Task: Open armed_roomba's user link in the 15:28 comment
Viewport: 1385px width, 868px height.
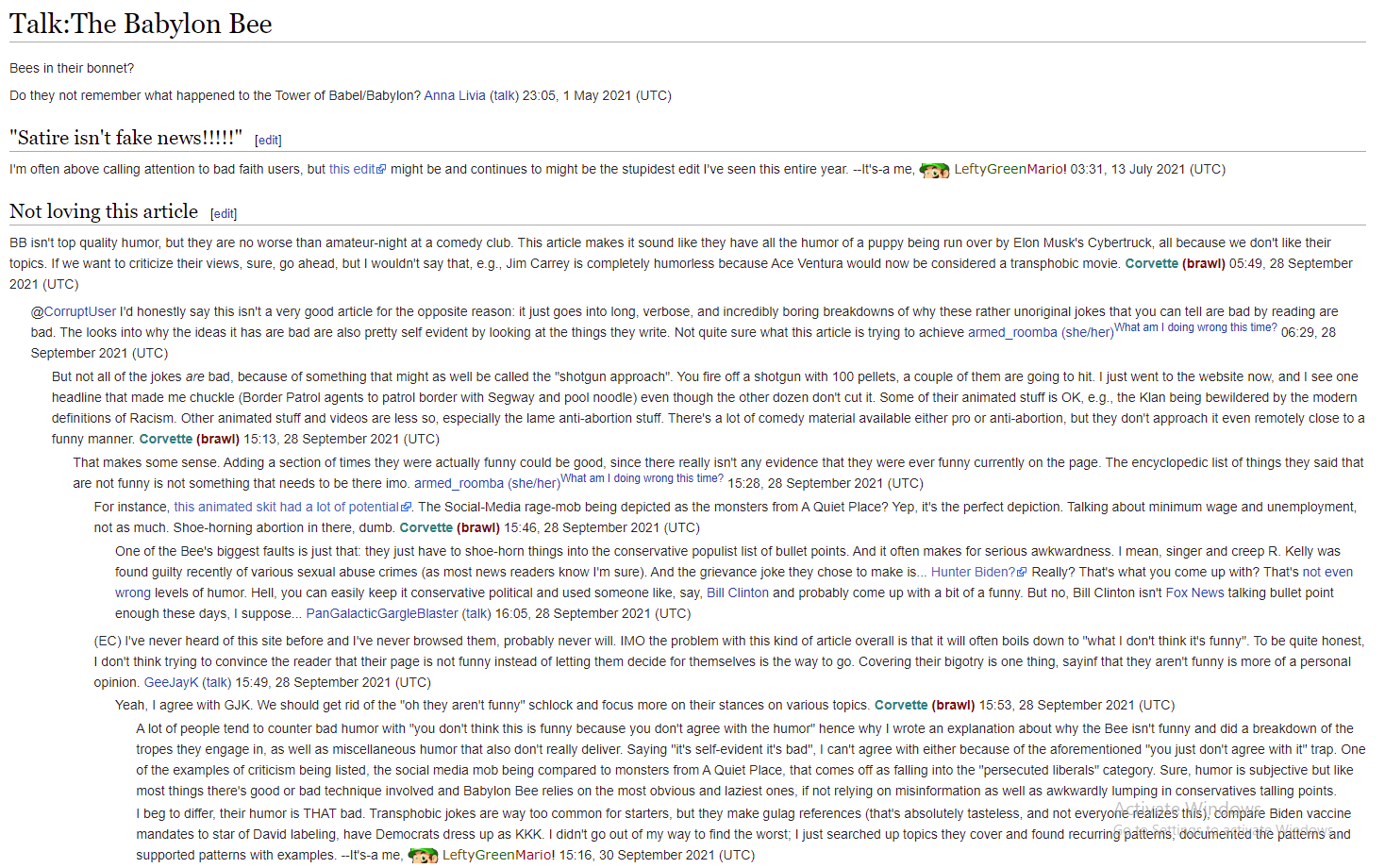Action: point(459,483)
